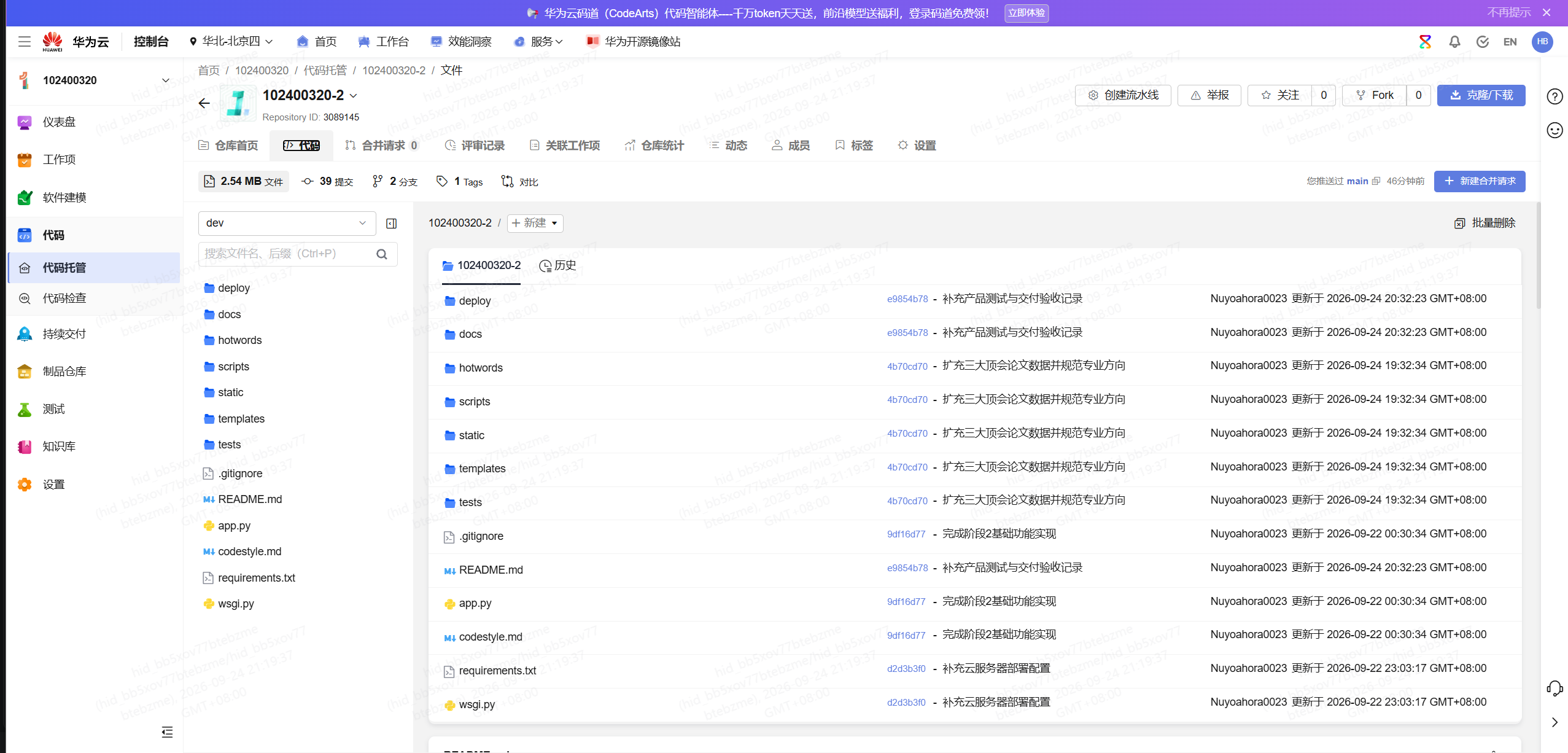1568x753 pixels.
Task: Open the customer service headset icon
Action: pyautogui.click(x=1554, y=688)
